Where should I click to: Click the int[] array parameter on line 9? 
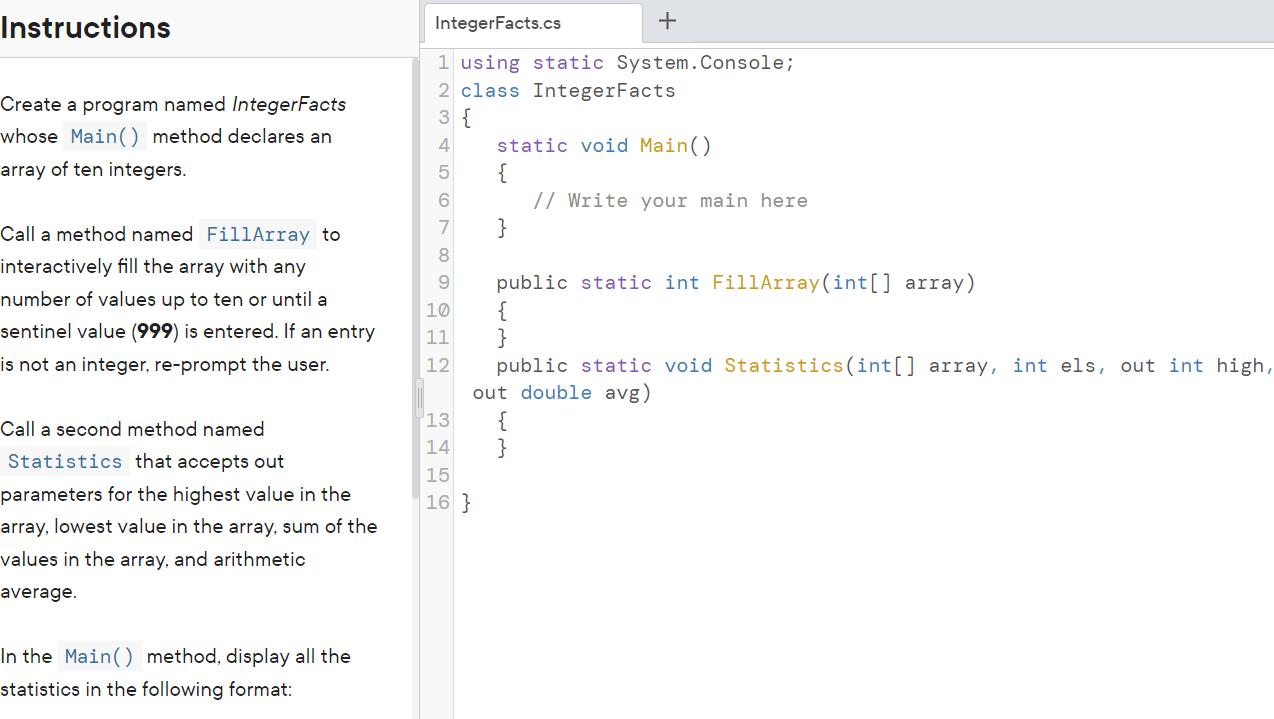(x=900, y=282)
